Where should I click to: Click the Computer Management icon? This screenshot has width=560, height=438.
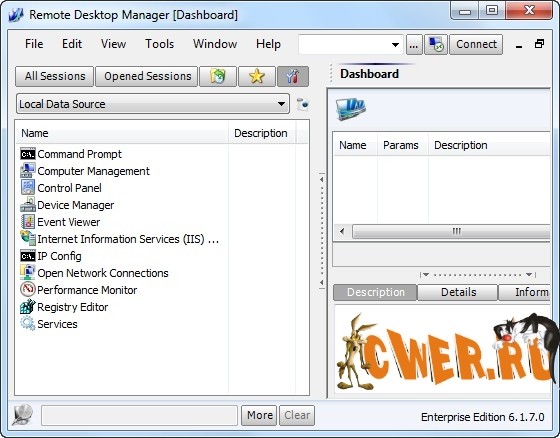point(28,171)
